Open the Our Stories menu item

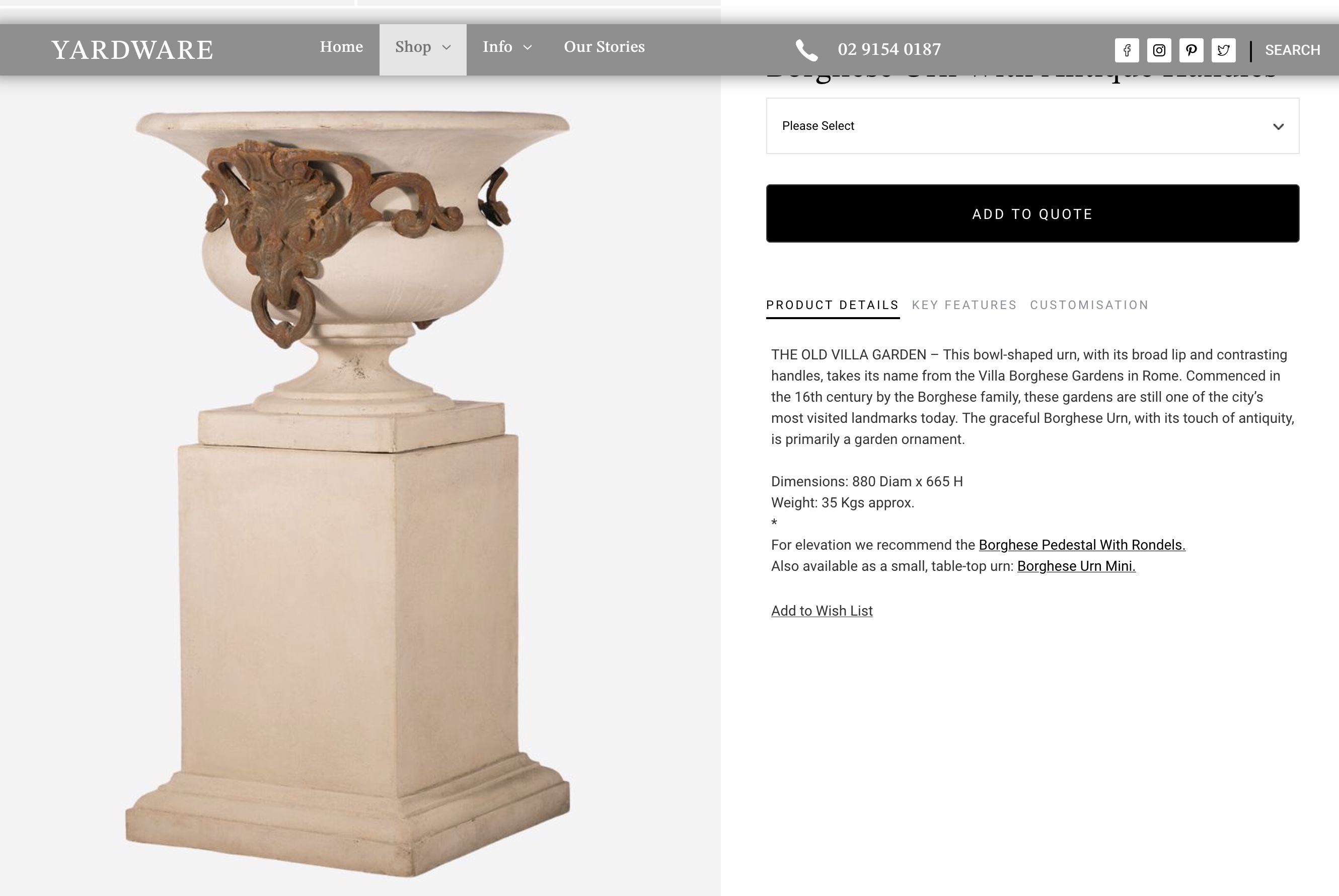[x=604, y=47]
